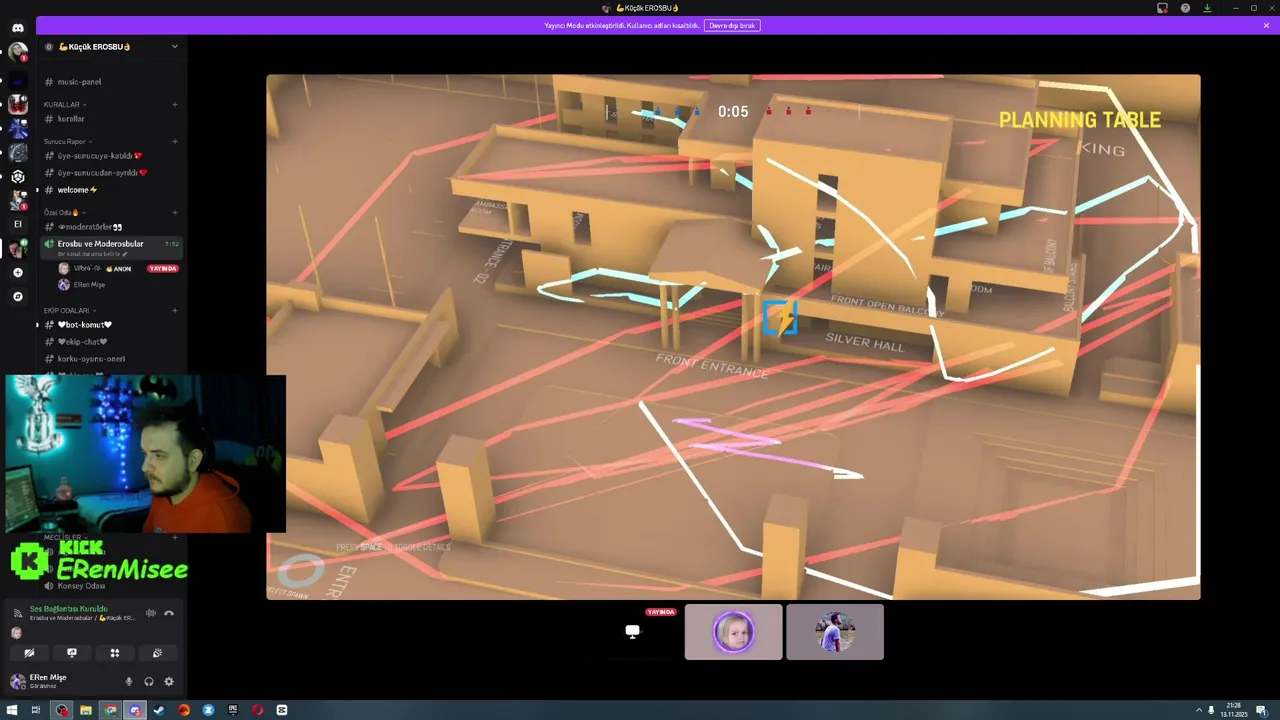Click the main stream video view
This screenshot has height=720, width=1280.
[733, 337]
